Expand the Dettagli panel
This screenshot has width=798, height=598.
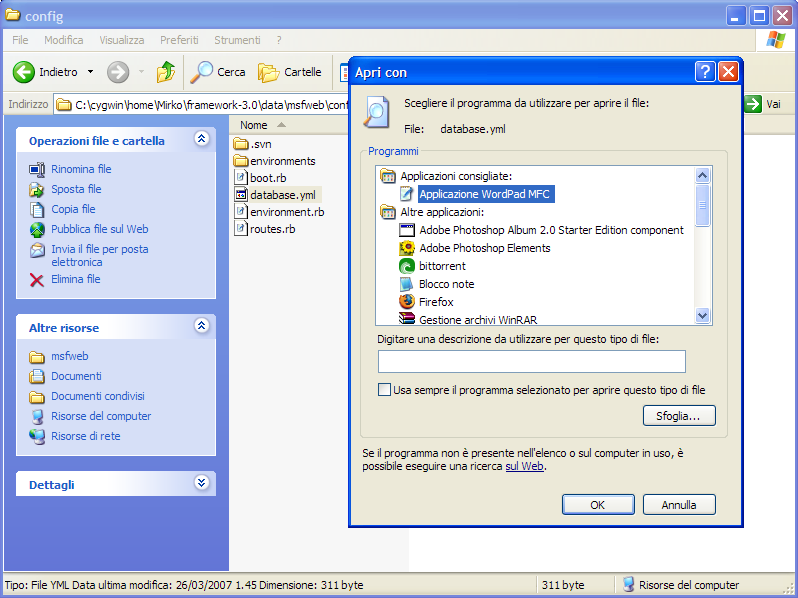click(x=202, y=482)
